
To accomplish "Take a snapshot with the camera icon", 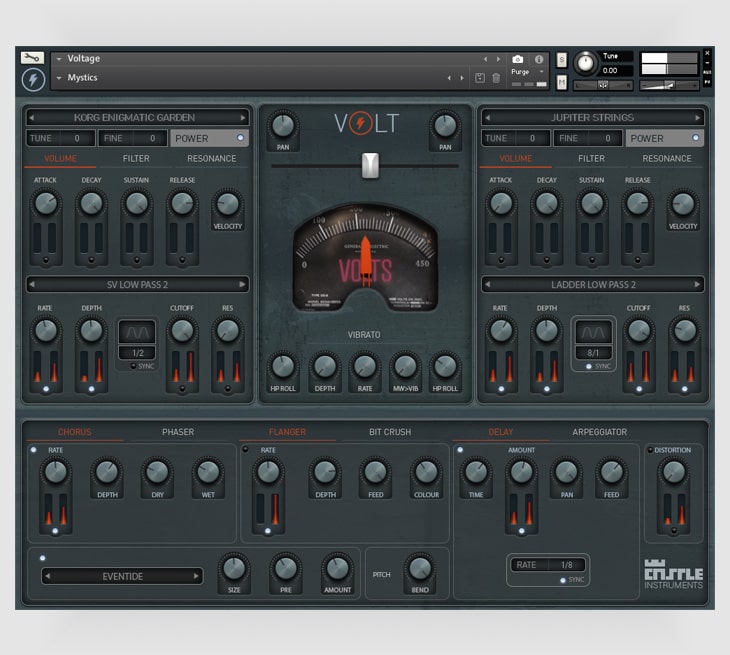I will coord(517,59).
